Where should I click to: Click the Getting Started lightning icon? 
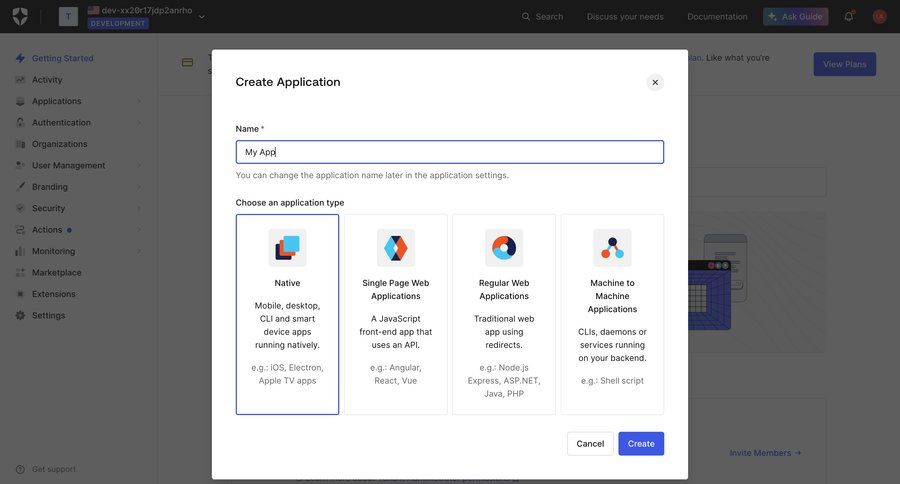(x=20, y=58)
